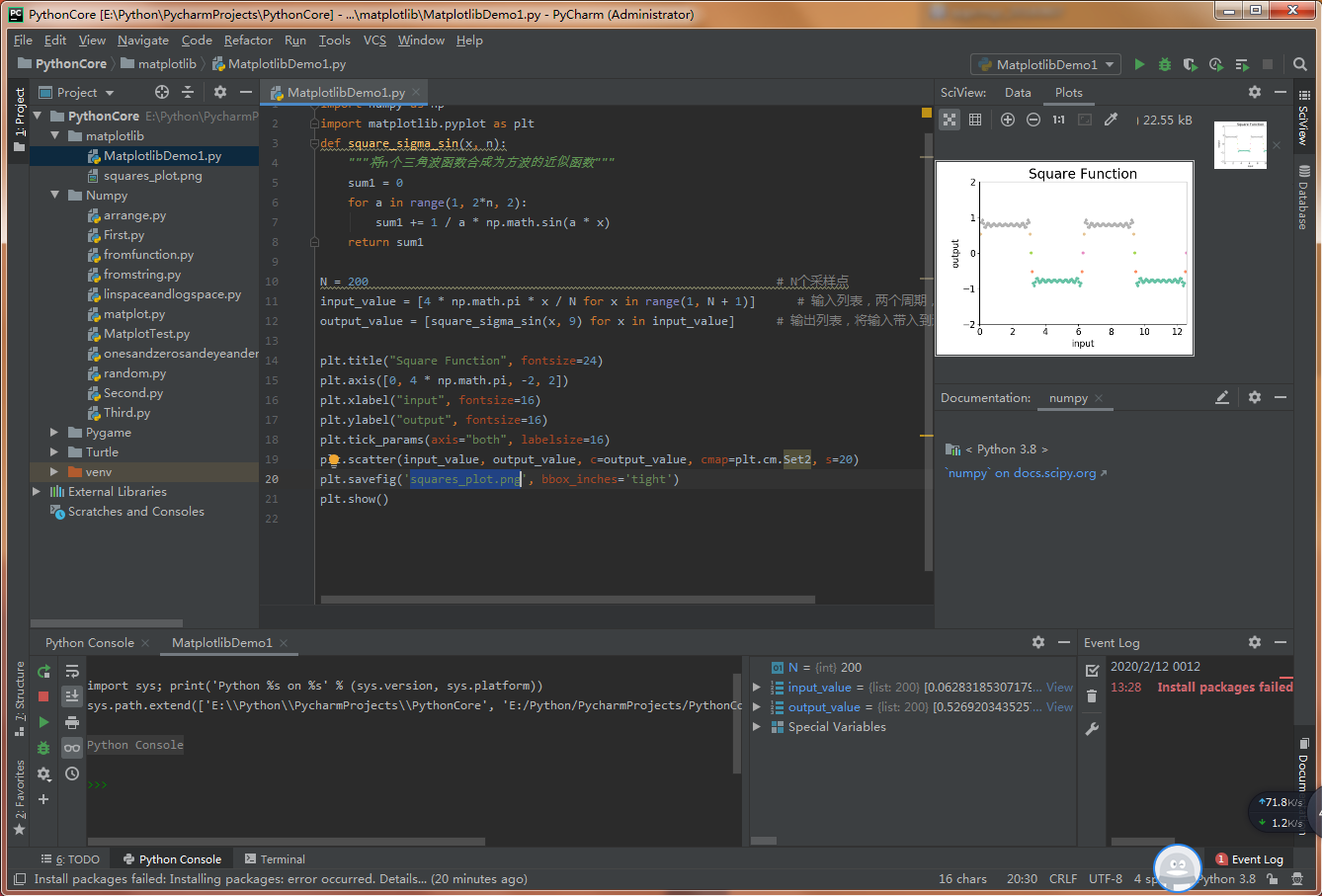Expand input_value variable in console
This screenshot has width=1322, height=896.
tap(758, 688)
